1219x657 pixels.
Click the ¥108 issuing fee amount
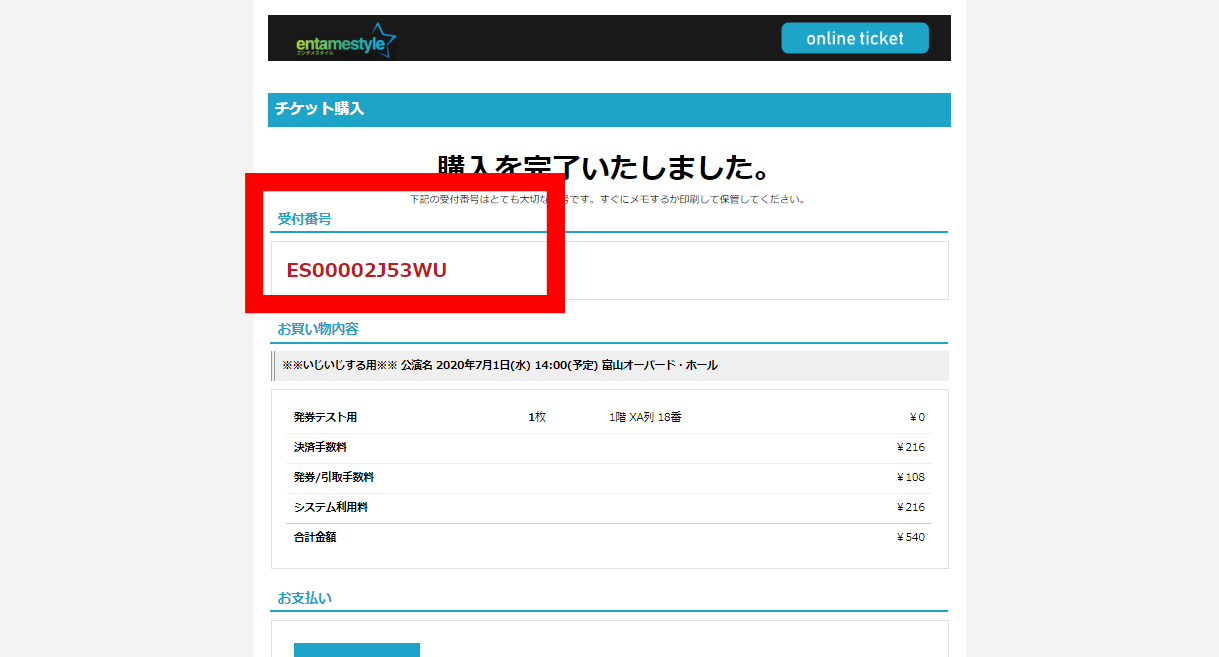(x=911, y=477)
